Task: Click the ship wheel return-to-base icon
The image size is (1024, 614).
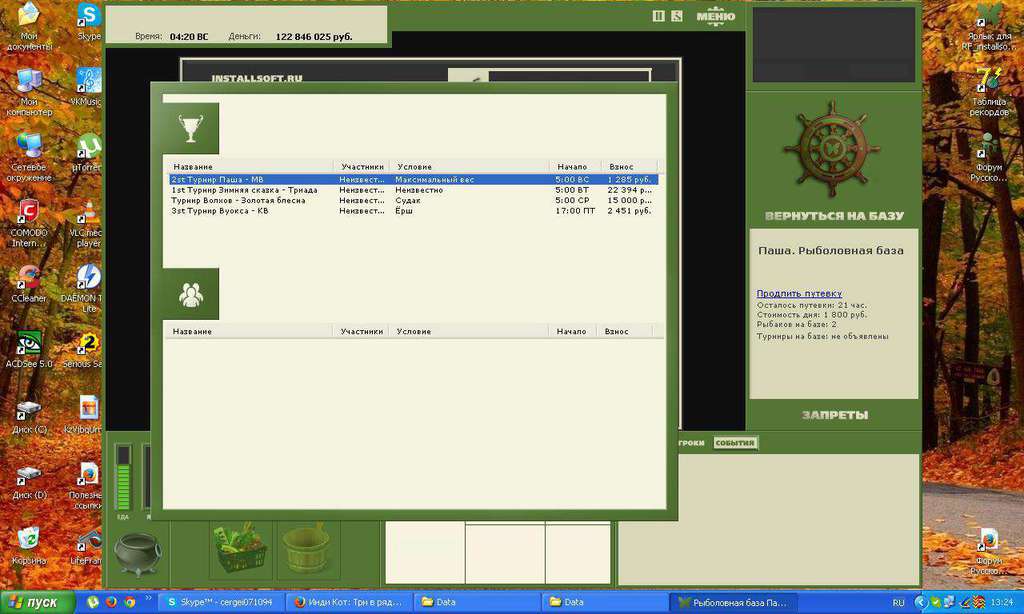Action: [830, 151]
